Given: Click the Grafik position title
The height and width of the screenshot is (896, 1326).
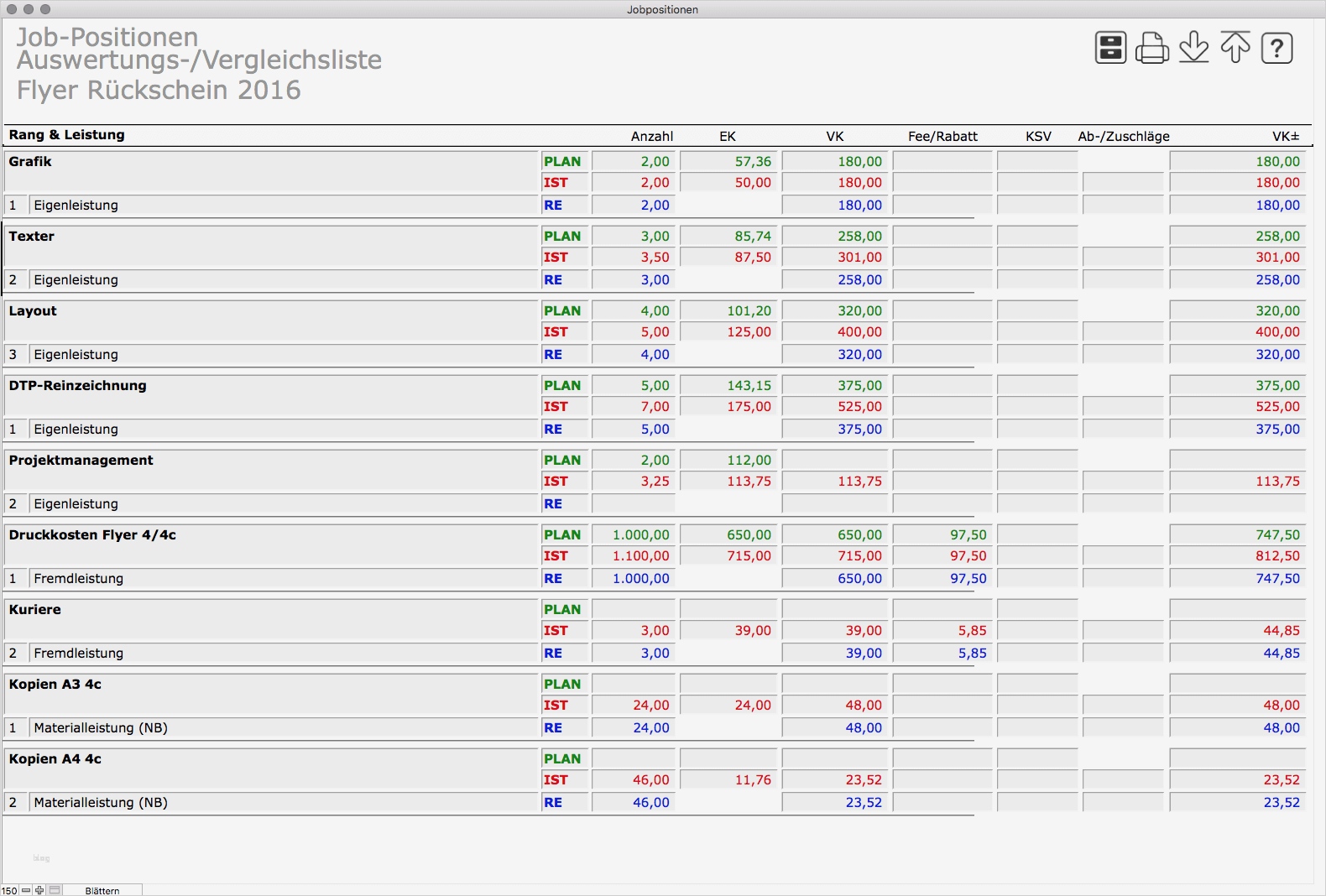Looking at the screenshot, I should (x=30, y=161).
